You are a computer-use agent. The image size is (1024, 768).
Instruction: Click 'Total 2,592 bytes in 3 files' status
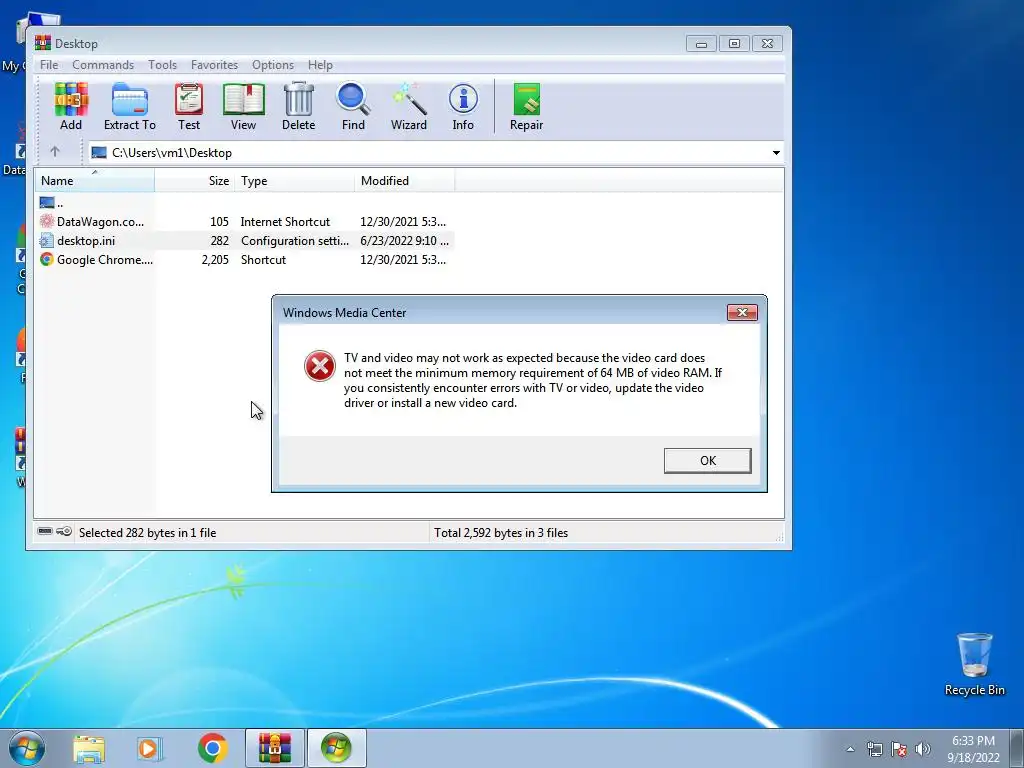click(501, 533)
